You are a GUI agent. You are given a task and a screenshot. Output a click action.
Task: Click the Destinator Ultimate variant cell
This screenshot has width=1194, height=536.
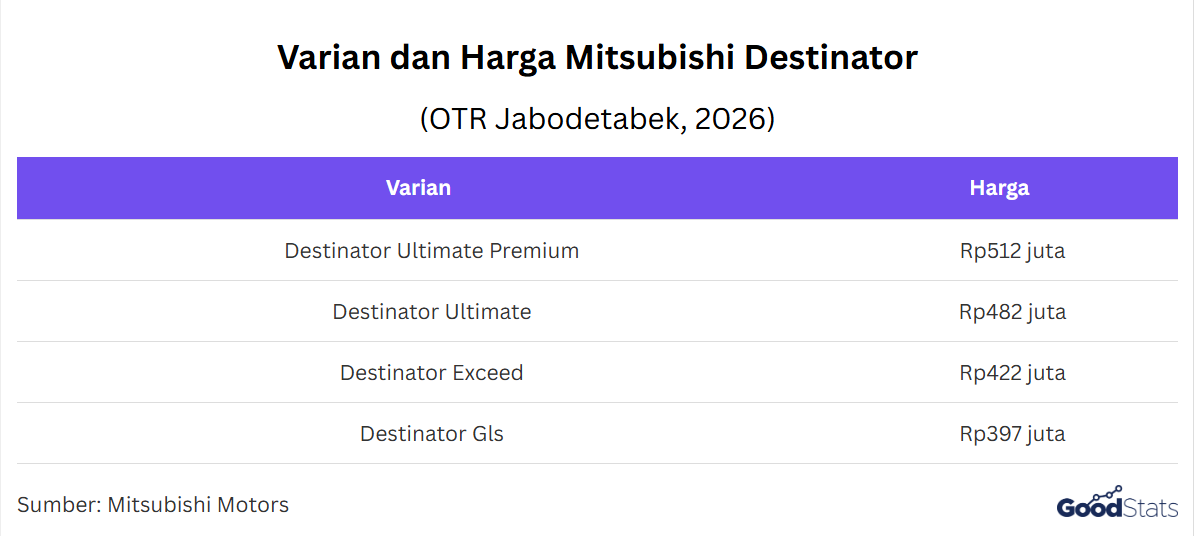(431, 312)
